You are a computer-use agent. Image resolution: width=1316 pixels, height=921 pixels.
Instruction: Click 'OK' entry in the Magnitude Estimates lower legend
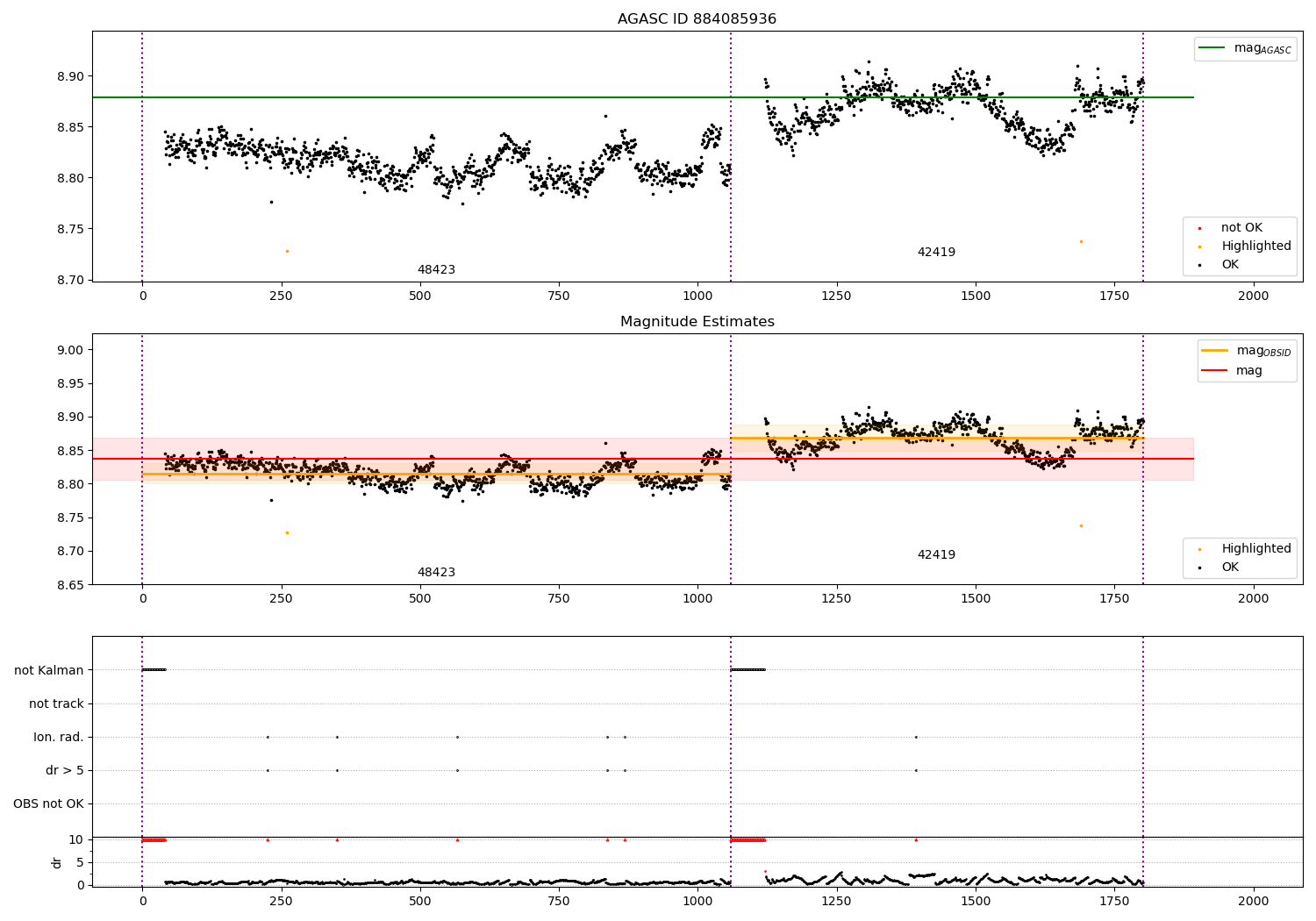point(1230,568)
